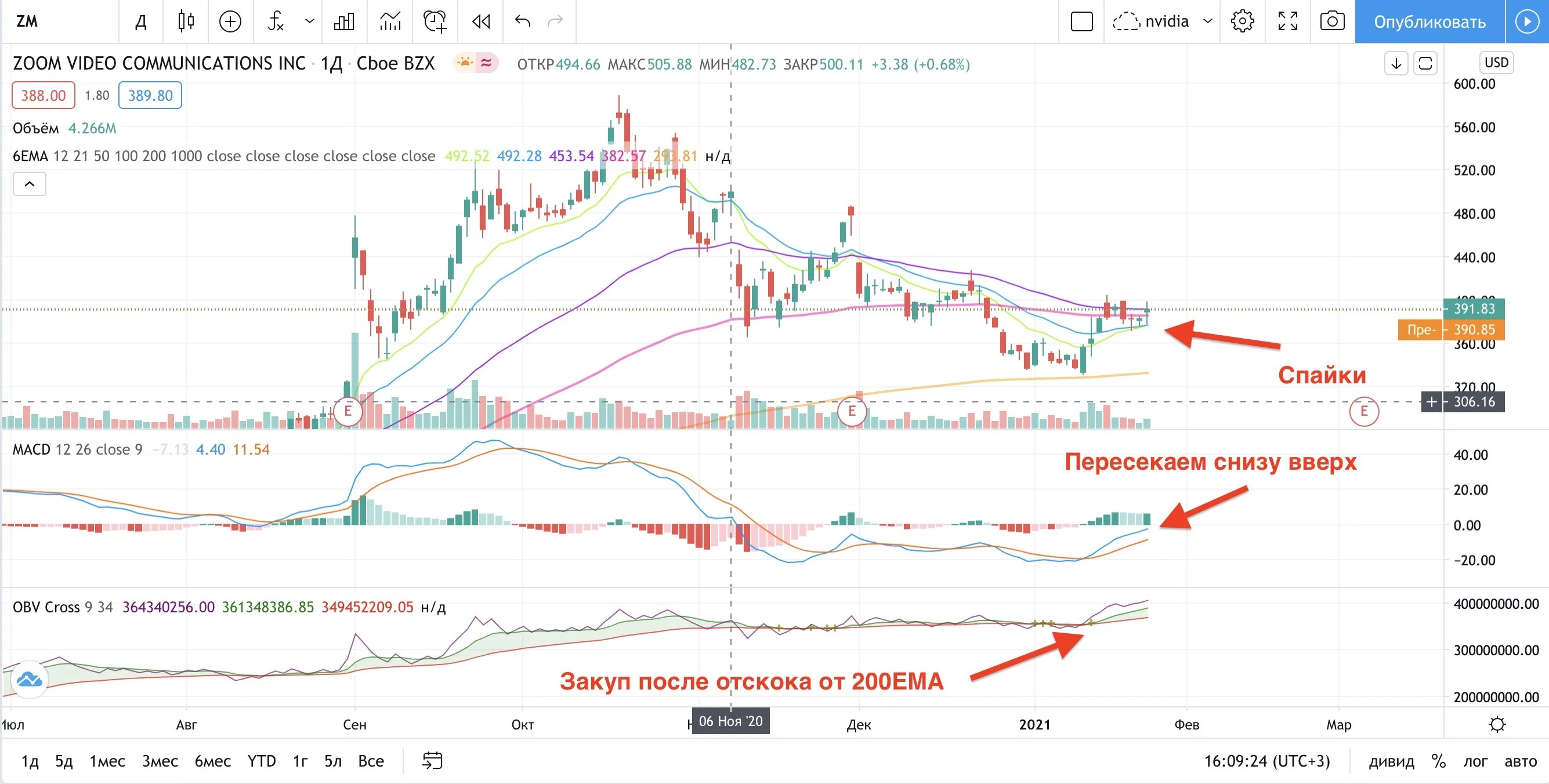The height and width of the screenshot is (784, 1549).
Task: Take a chart snapshot with the camera
Action: coord(1333,21)
